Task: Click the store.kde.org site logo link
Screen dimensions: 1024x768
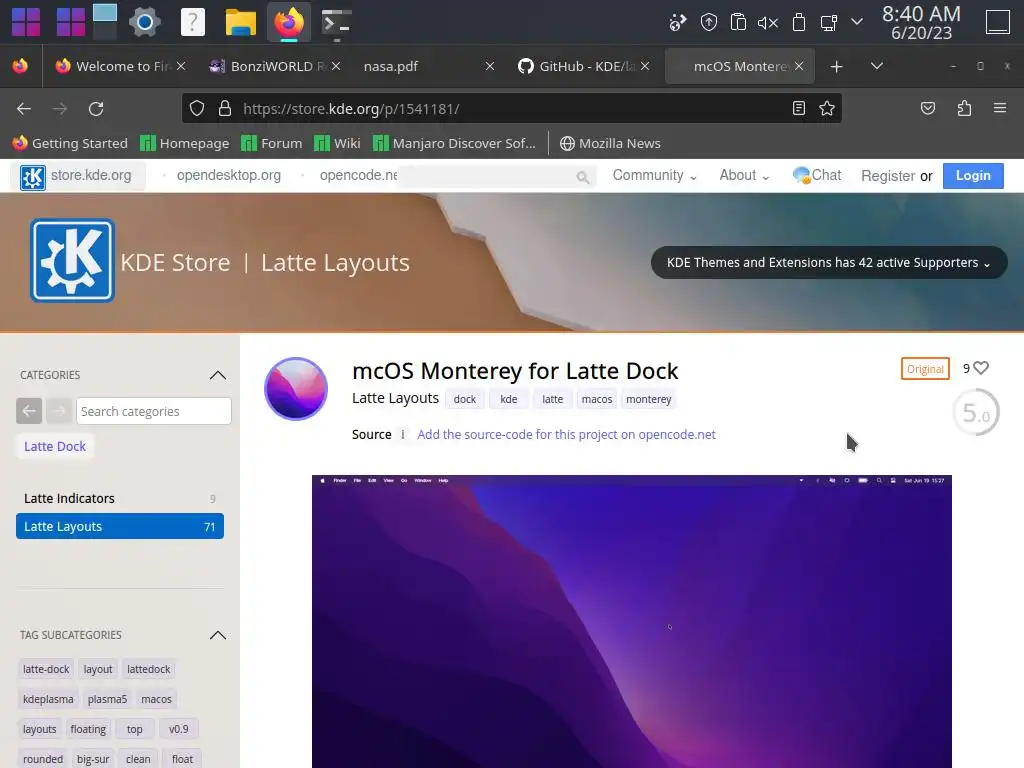Action: (76, 176)
